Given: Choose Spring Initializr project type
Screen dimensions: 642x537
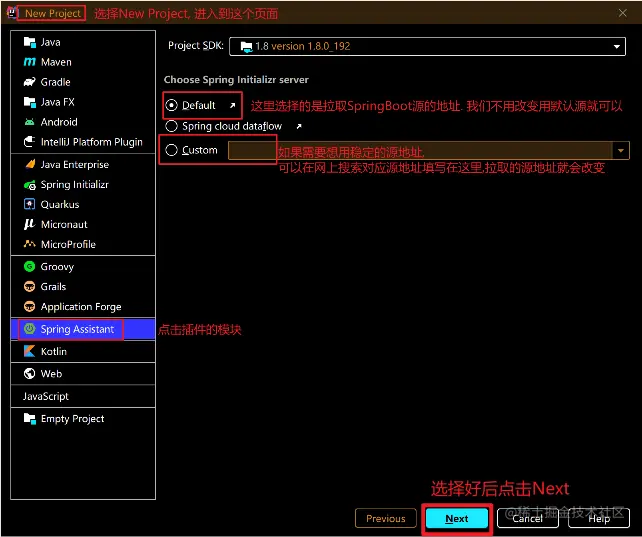Looking at the screenshot, I should point(83,185).
